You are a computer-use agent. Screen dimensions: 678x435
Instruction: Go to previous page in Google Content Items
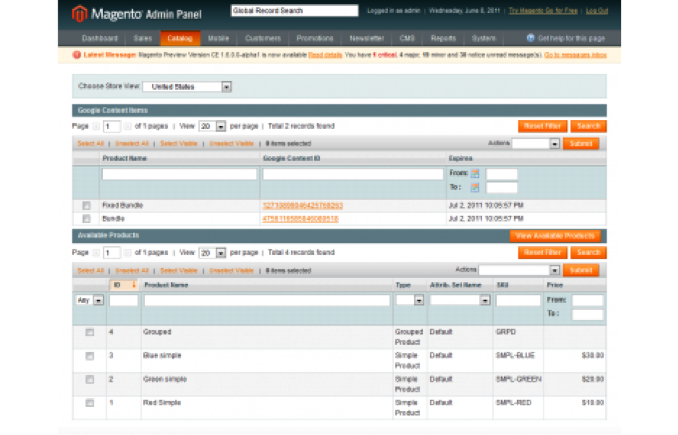pyautogui.click(x=96, y=126)
